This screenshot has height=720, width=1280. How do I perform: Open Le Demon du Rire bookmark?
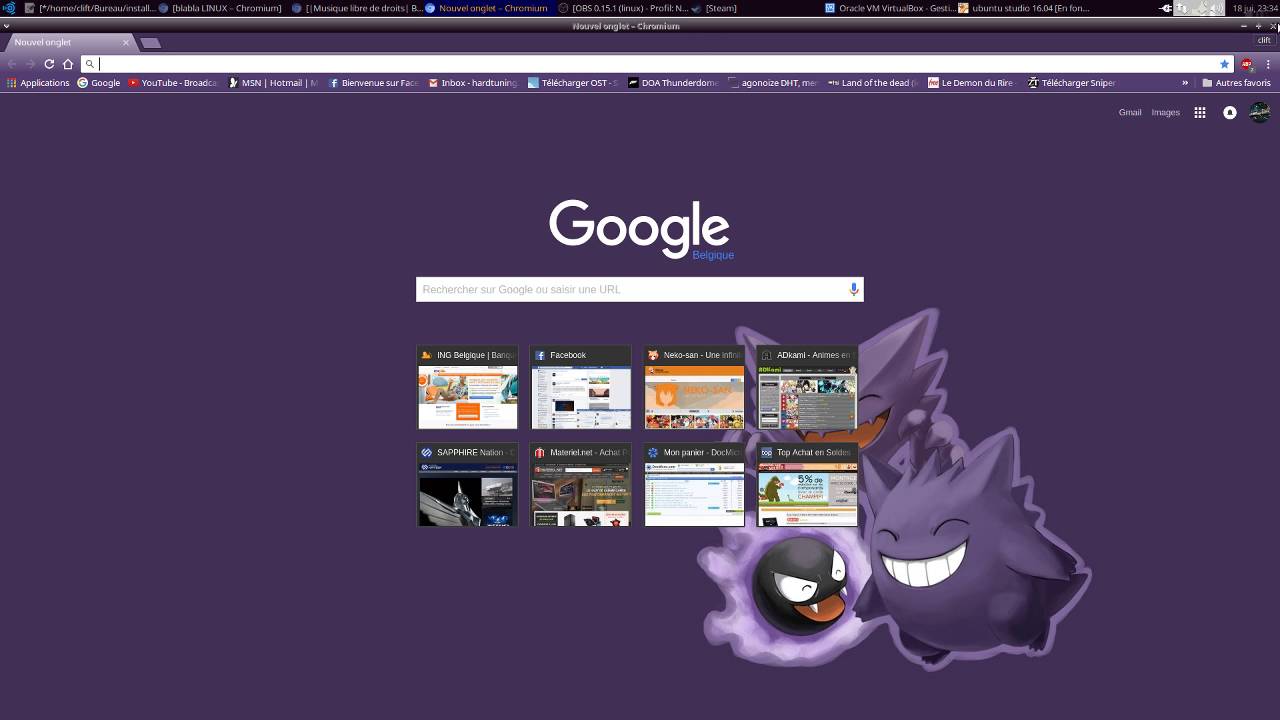click(973, 83)
